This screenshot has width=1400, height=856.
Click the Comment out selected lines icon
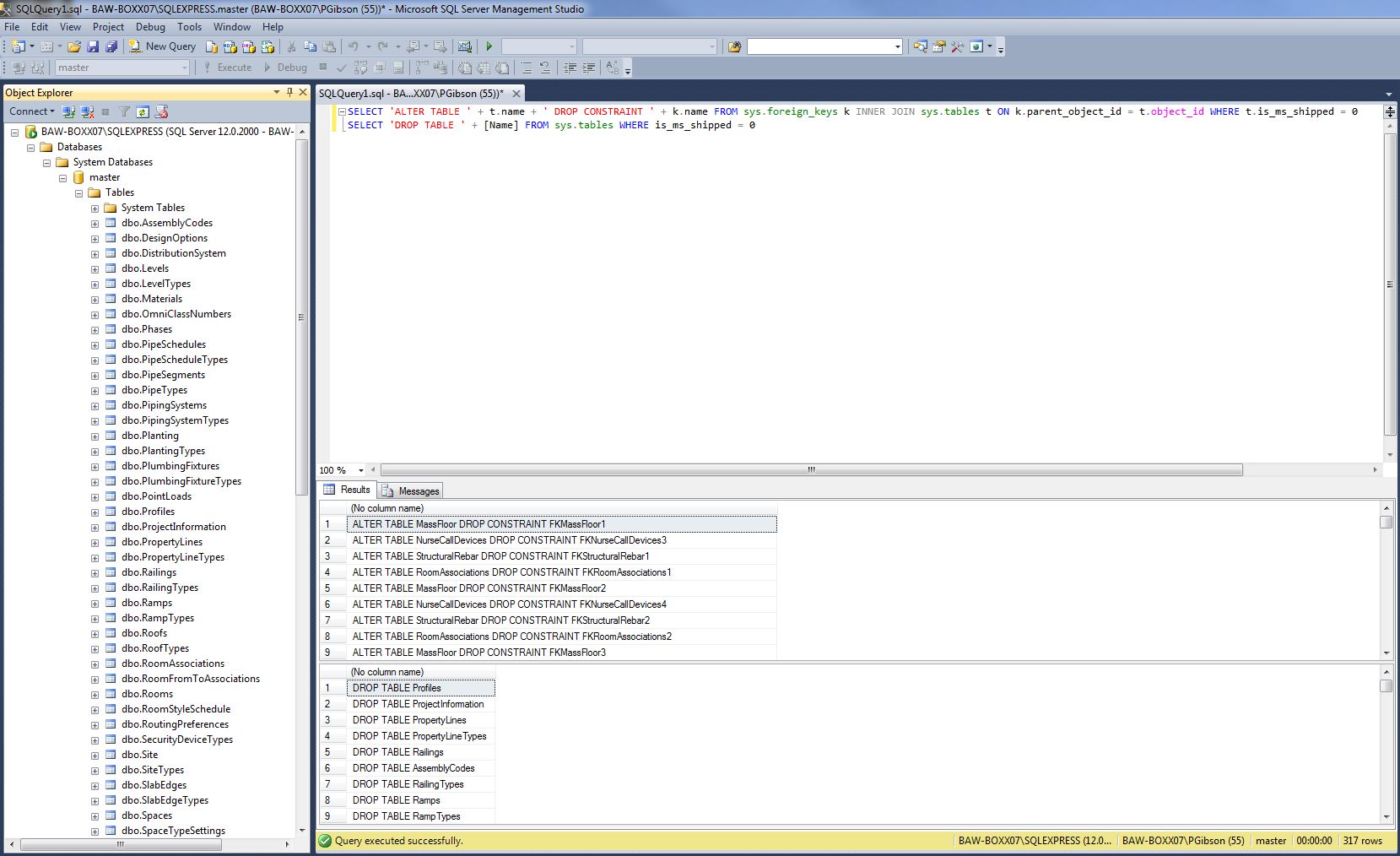[x=527, y=68]
